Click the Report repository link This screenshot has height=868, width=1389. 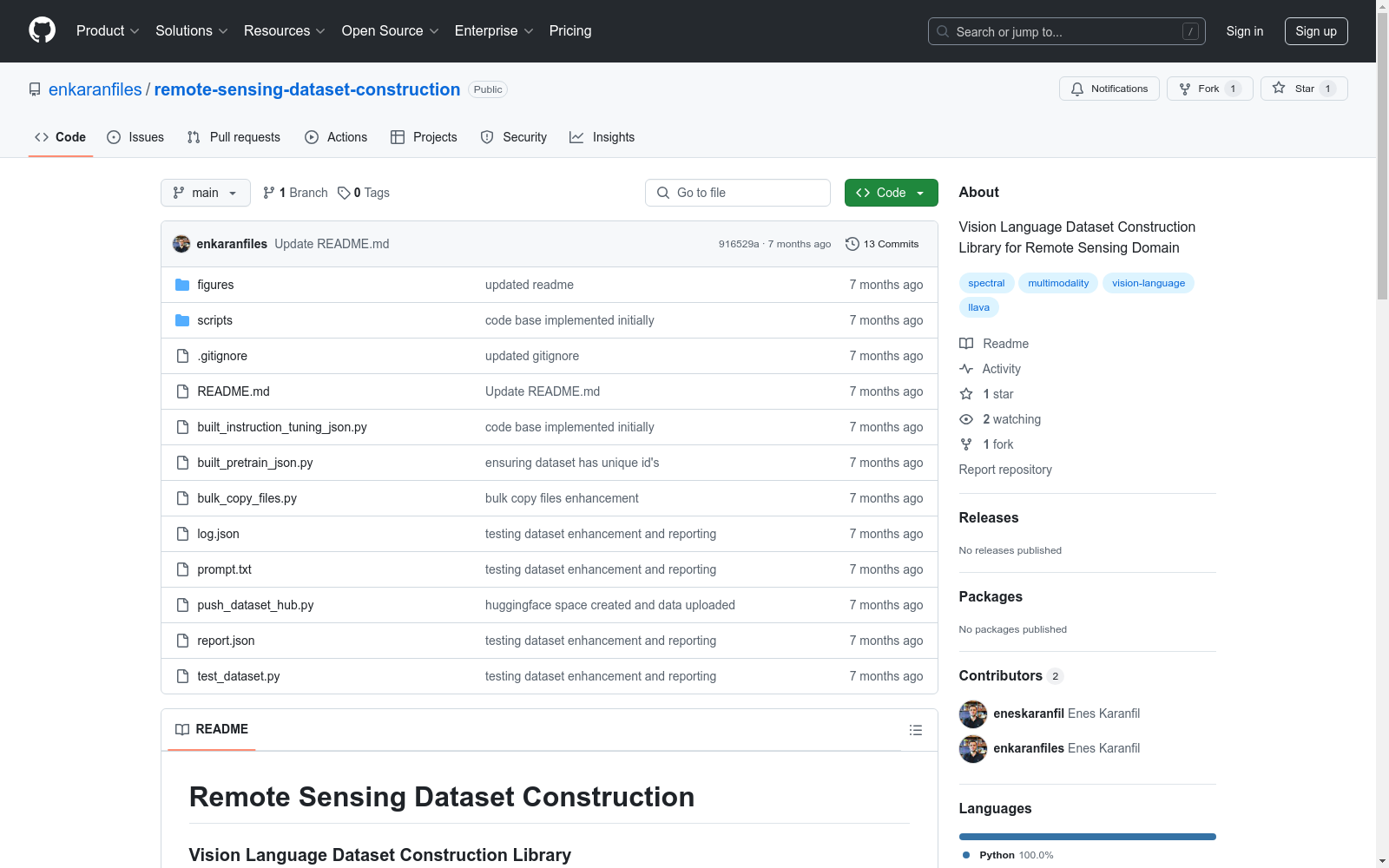[1005, 470]
